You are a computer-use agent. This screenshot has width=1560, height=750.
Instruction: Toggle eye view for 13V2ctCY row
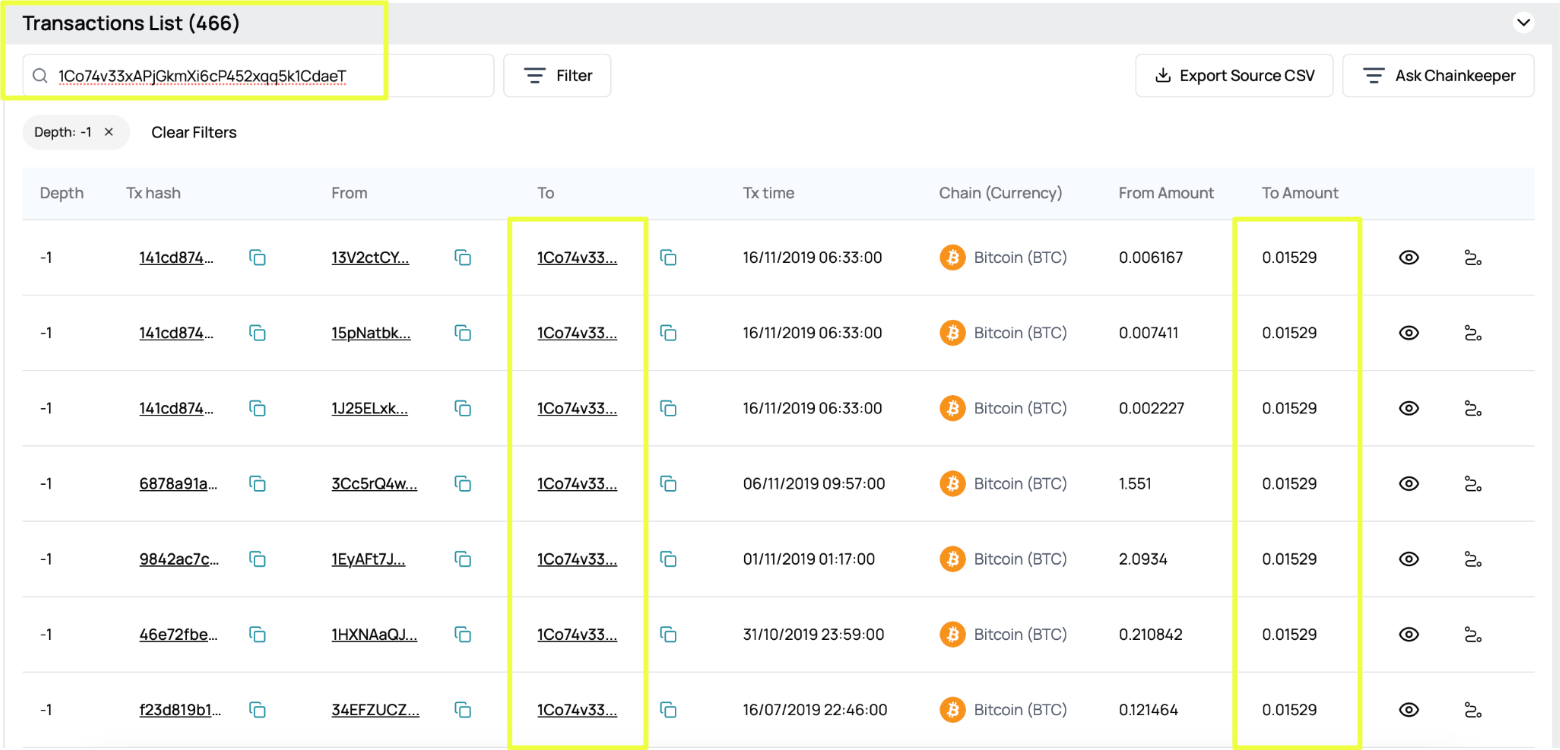coord(1409,258)
